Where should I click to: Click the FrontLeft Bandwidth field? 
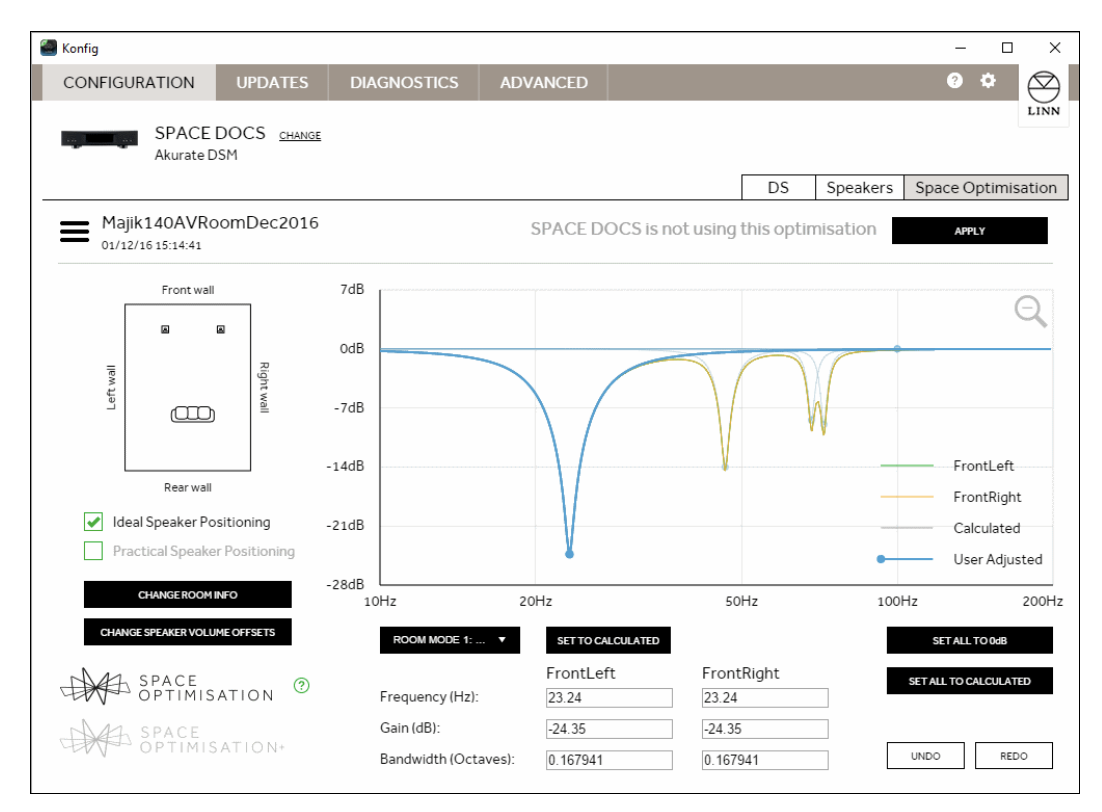[609, 760]
